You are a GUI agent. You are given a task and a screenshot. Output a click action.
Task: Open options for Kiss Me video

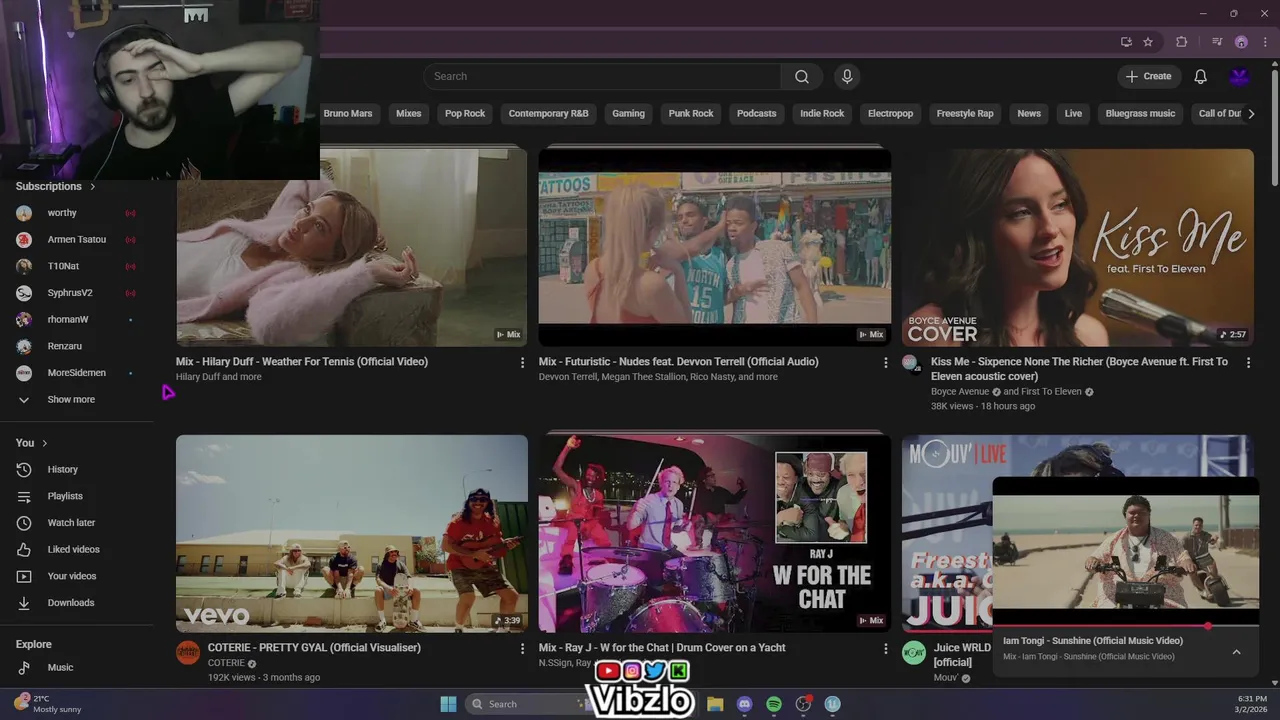pos(1248,363)
